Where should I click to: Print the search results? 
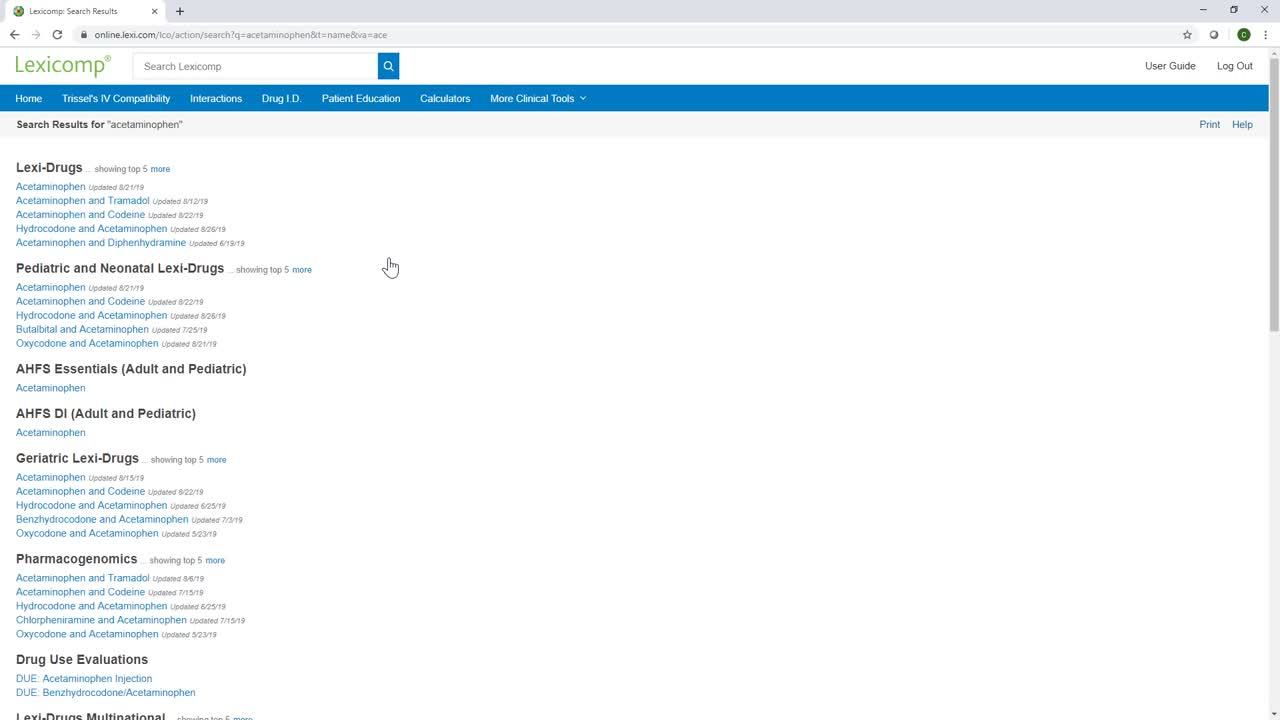[1209, 125]
